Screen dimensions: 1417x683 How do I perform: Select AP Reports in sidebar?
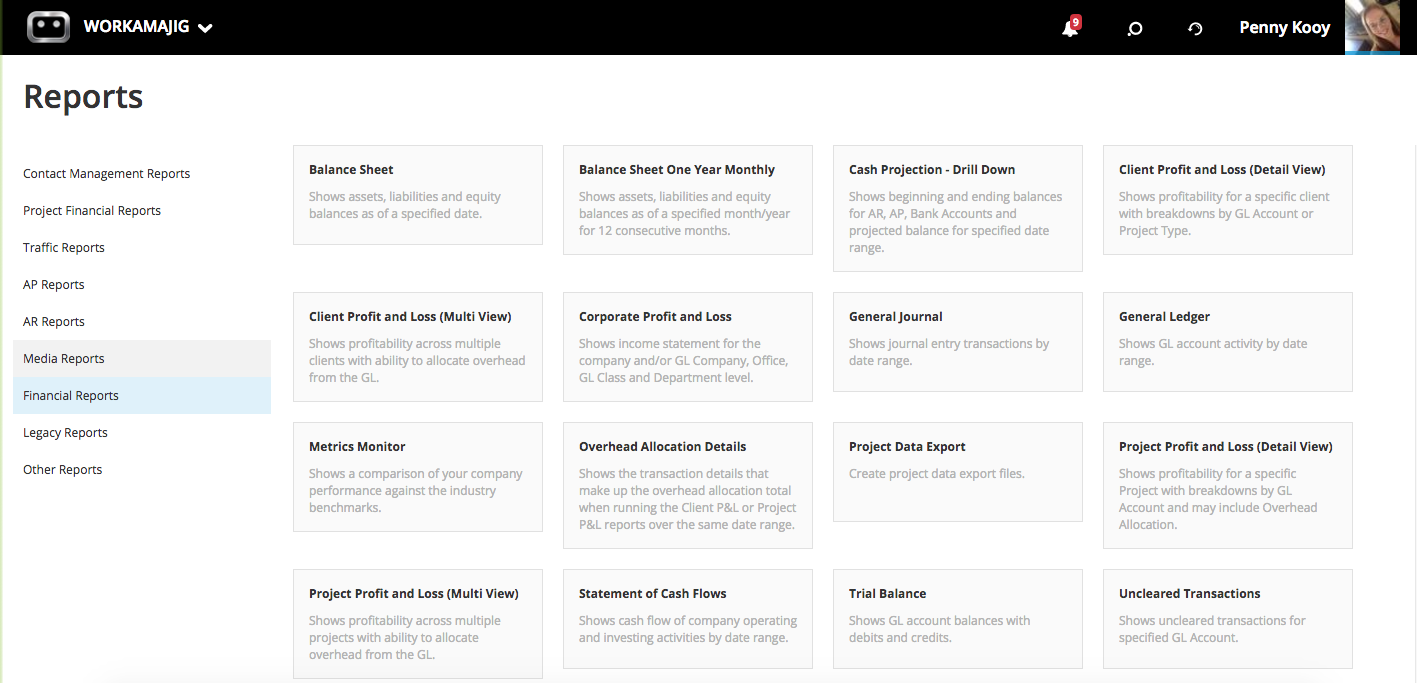(x=54, y=285)
